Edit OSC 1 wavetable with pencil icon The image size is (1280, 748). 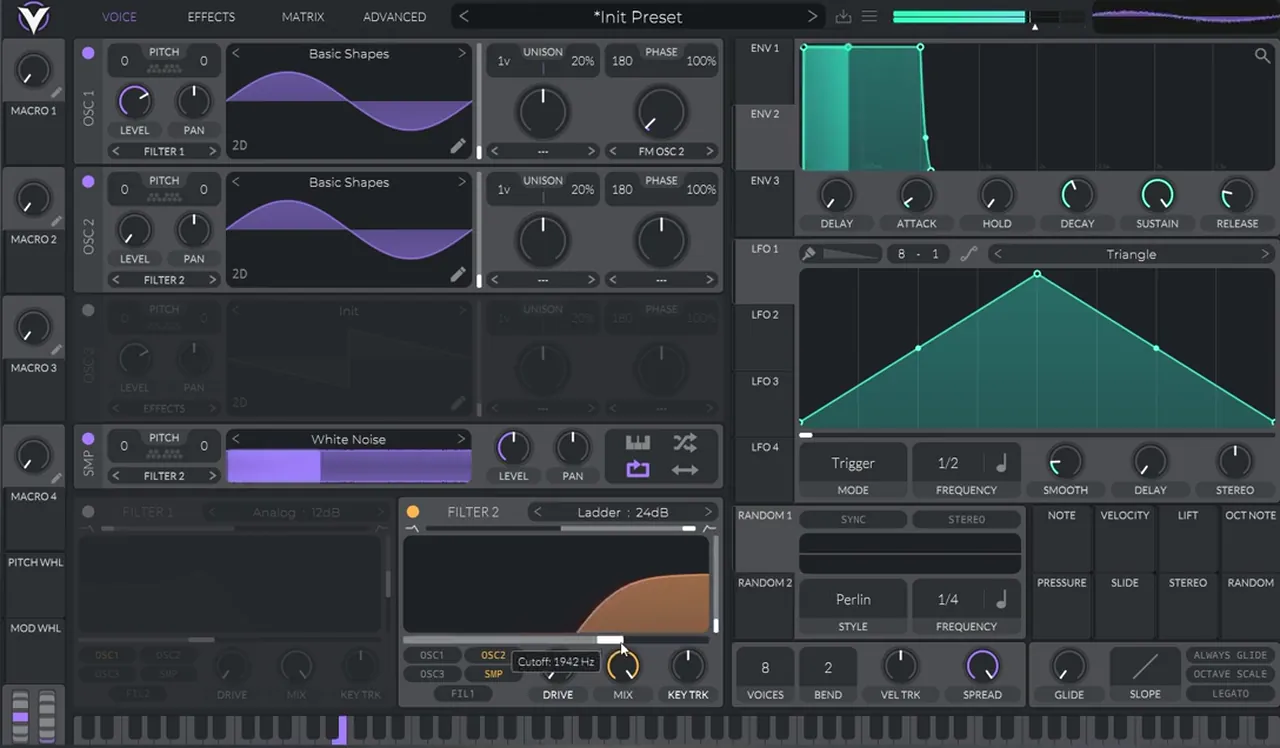click(458, 146)
